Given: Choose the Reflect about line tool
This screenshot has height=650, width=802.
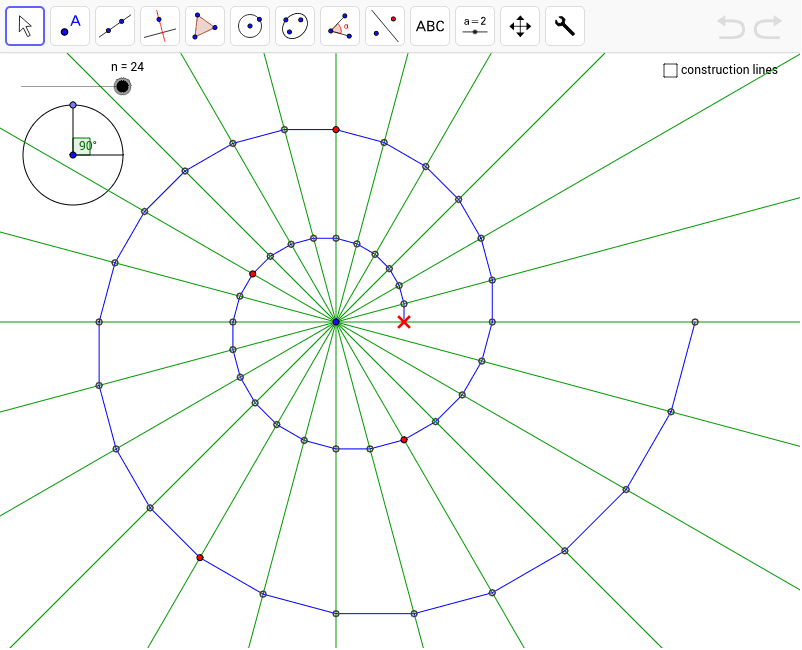Looking at the screenshot, I should 385,26.
